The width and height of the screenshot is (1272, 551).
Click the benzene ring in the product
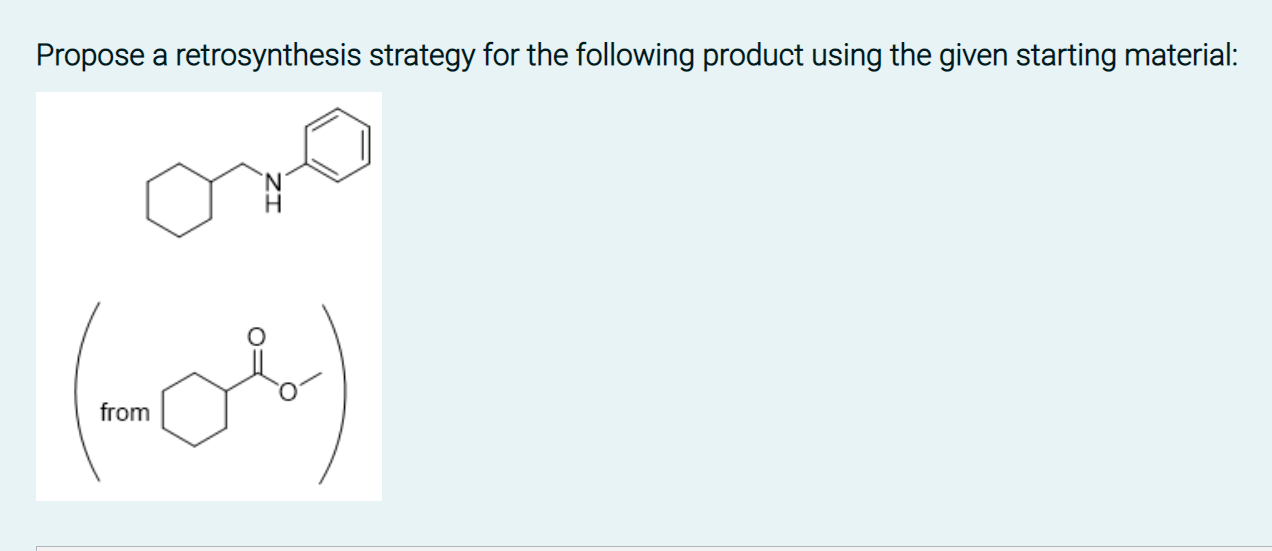[x=338, y=146]
